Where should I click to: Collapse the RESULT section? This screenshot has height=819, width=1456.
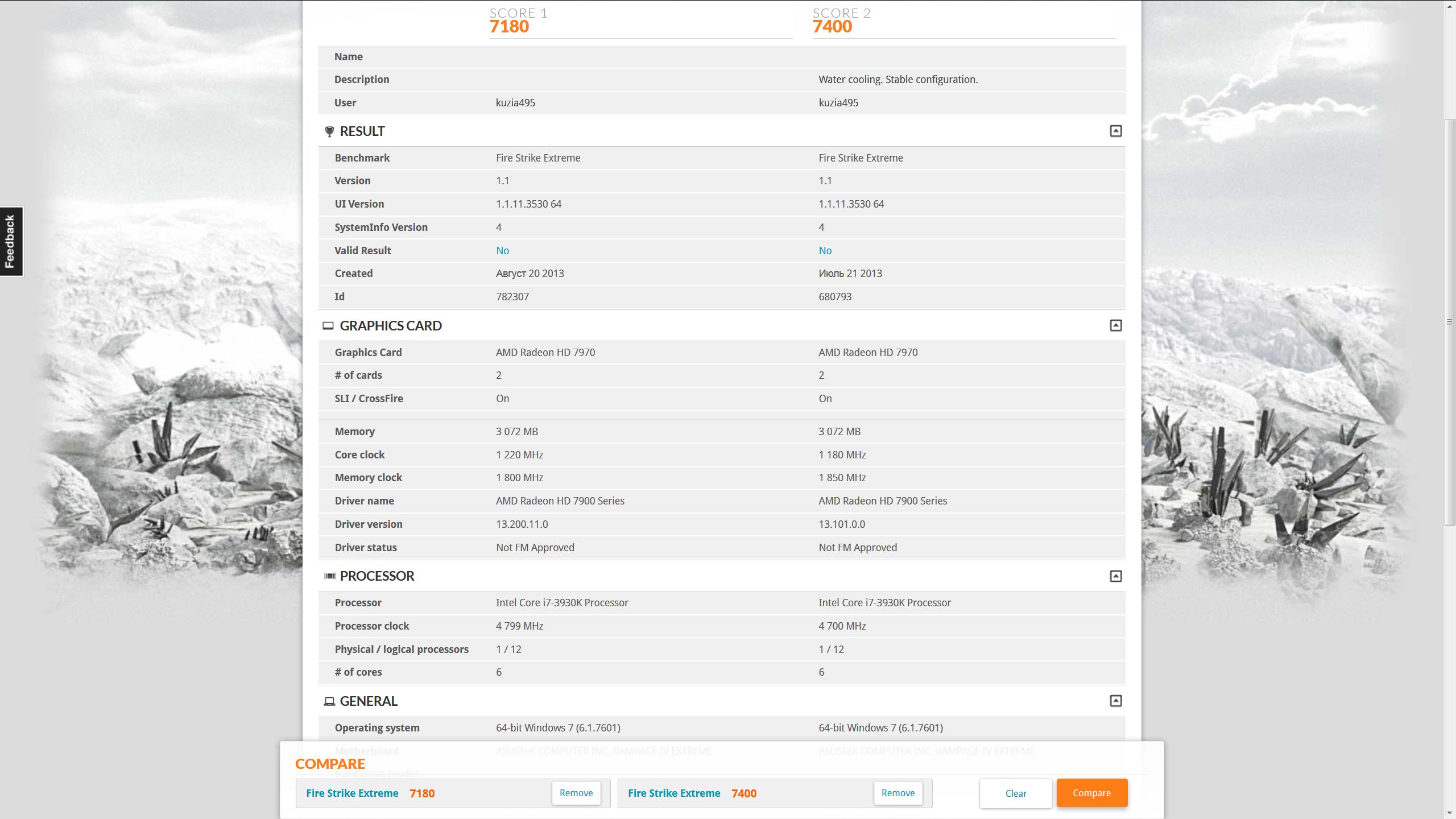point(1115,131)
